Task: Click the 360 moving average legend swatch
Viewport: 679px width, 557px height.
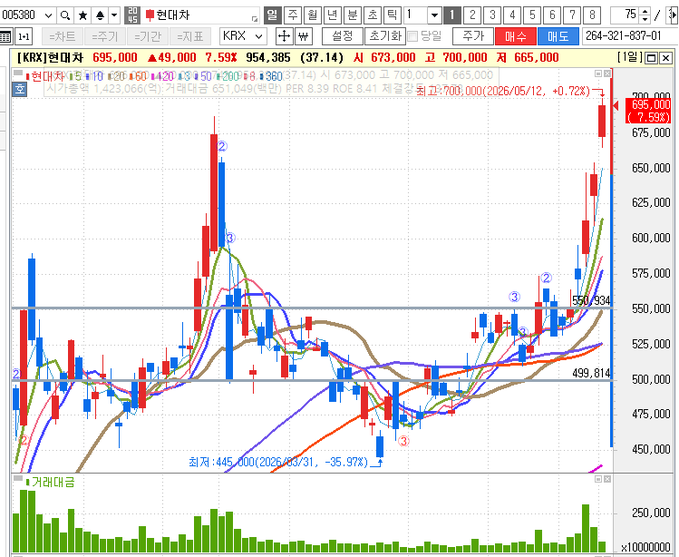Action: (x=261, y=77)
